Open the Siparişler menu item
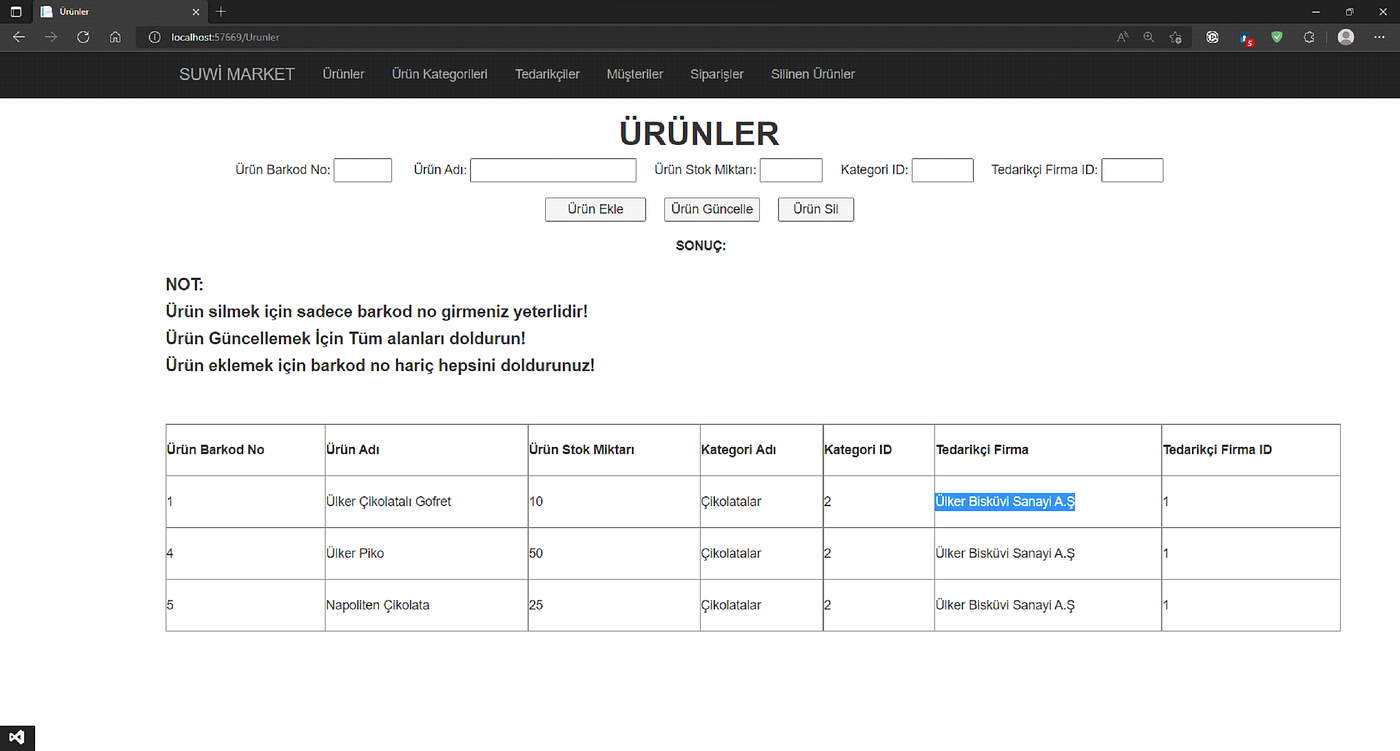This screenshot has height=751, width=1400. tap(717, 74)
